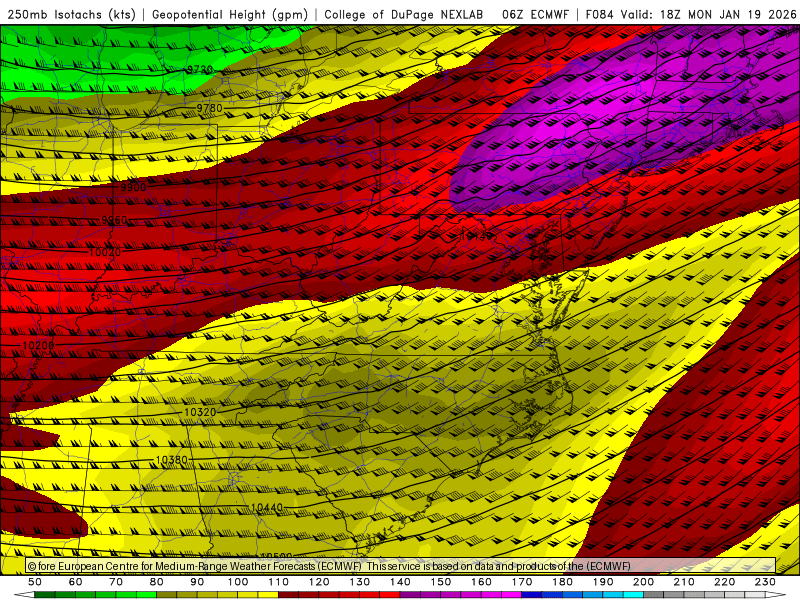Viewport: 800px width, 600px height.
Task: Click the 180 value on the color scale
Action: (562, 582)
